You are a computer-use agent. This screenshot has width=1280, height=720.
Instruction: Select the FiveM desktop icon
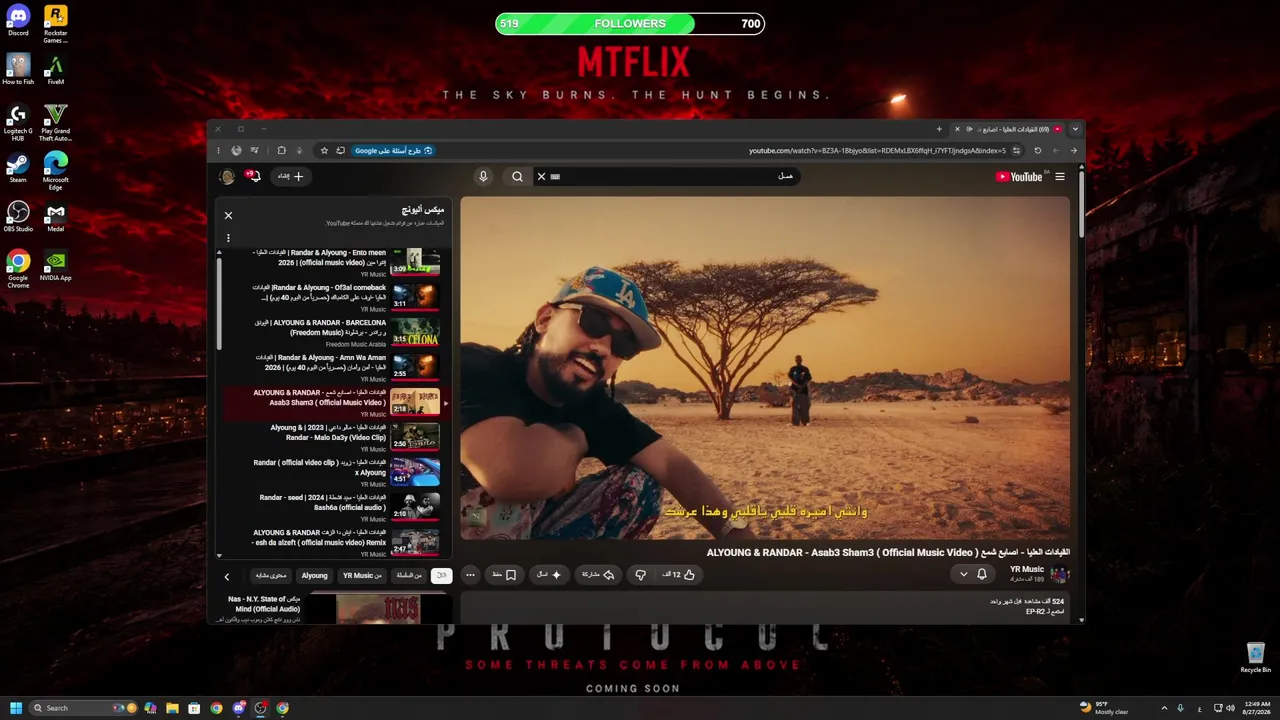pos(56,69)
